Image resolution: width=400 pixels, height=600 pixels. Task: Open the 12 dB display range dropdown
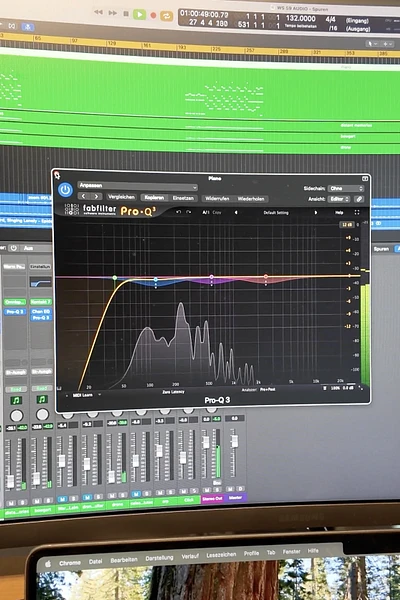coord(347,225)
